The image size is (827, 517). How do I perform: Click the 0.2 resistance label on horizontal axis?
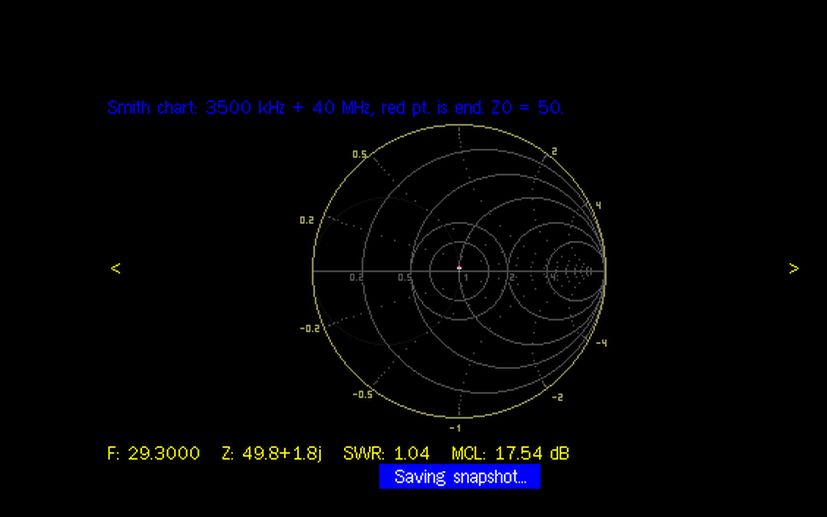click(356, 277)
